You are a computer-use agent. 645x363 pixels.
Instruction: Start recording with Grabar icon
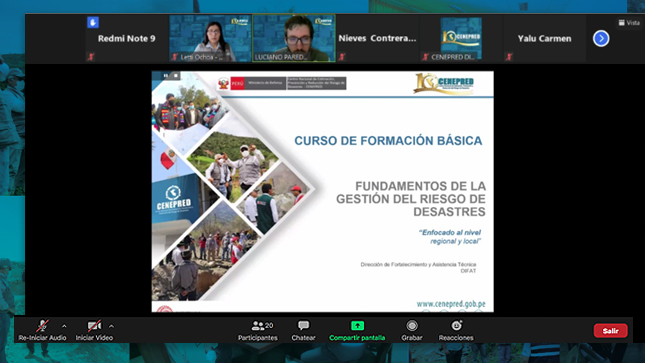412,326
